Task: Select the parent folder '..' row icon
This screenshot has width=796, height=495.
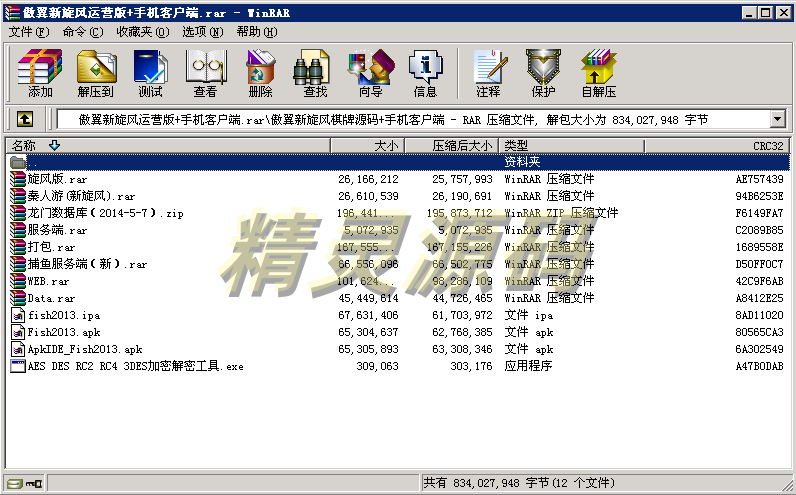Action: (18, 162)
